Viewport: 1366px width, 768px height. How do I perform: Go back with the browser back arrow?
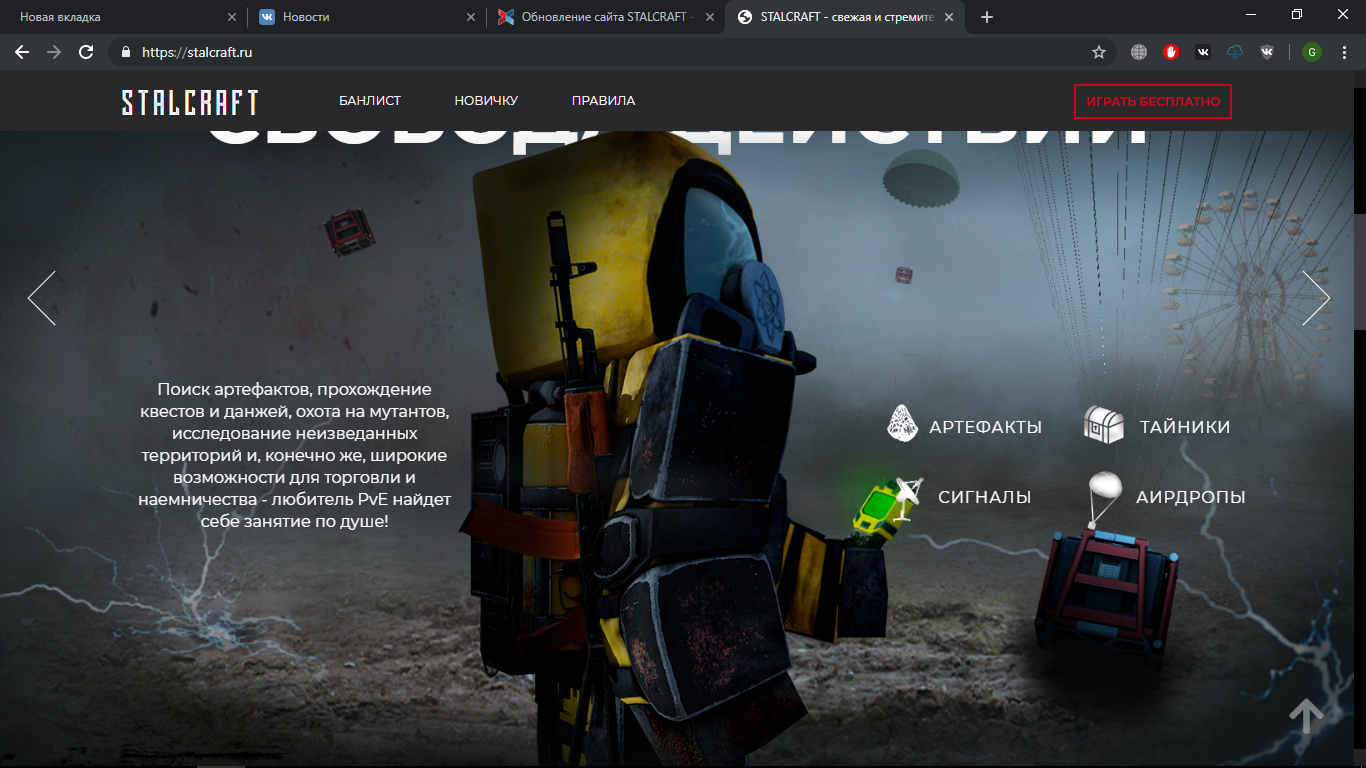22,52
